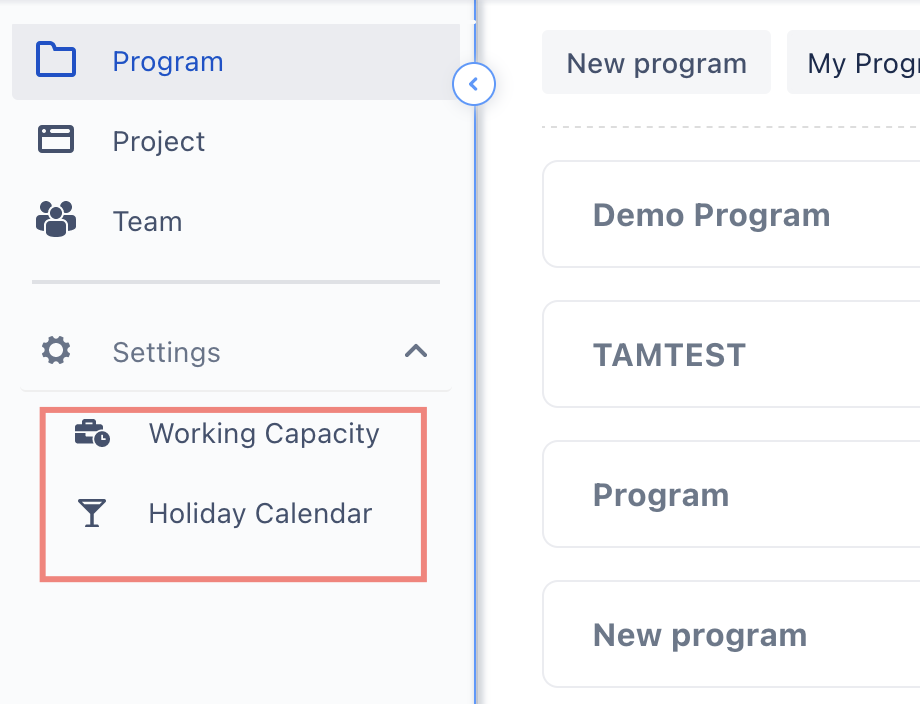Select the Project browser-window icon
Screen dimensions: 920x704
[57, 141]
